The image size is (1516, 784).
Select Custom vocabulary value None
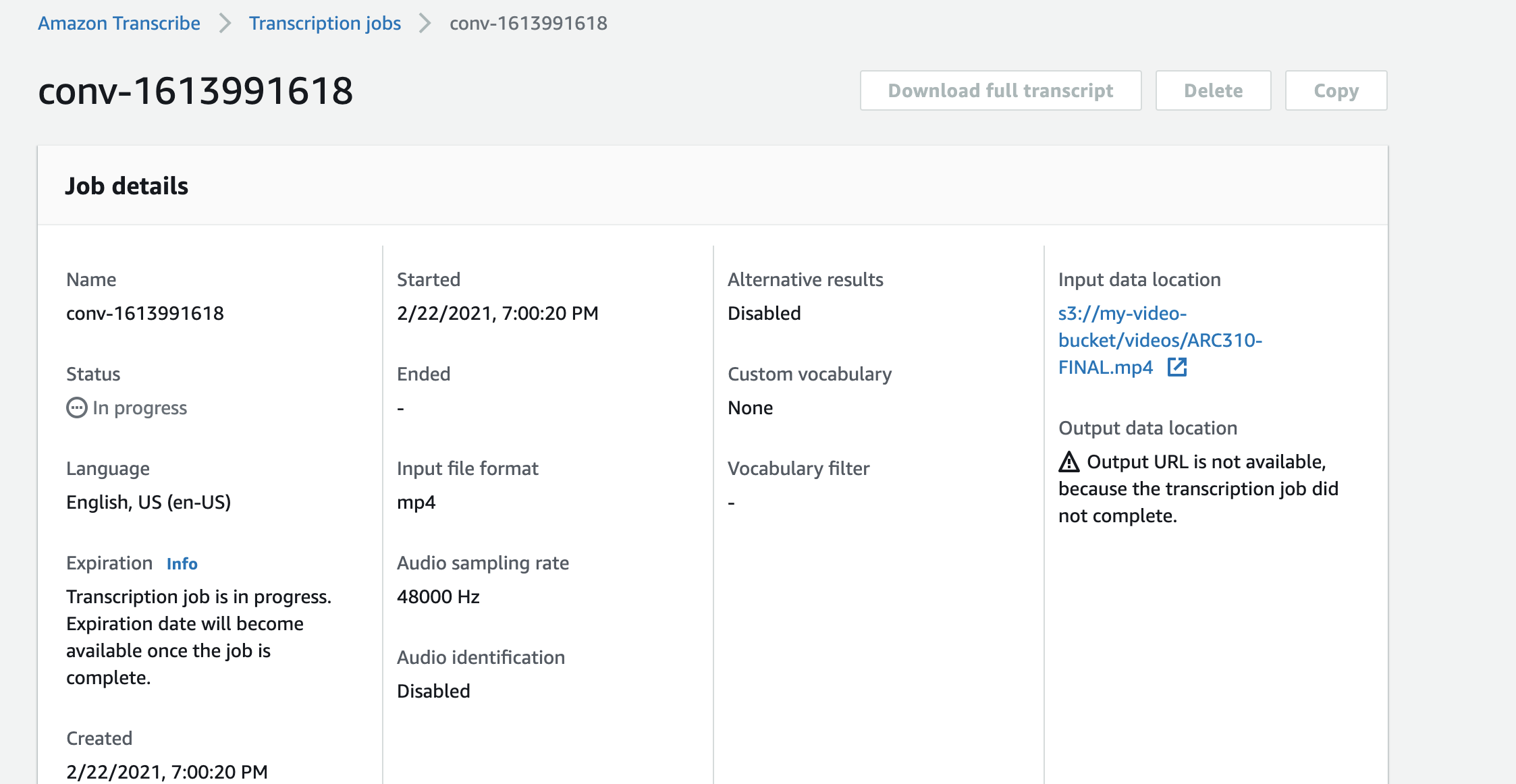point(750,408)
